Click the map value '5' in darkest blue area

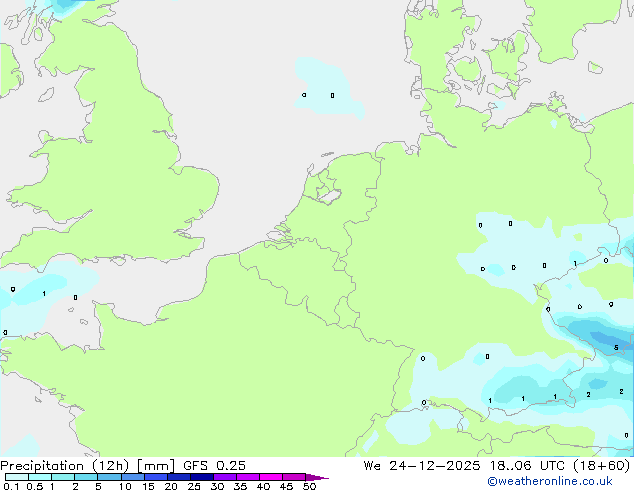pos(616,348)
